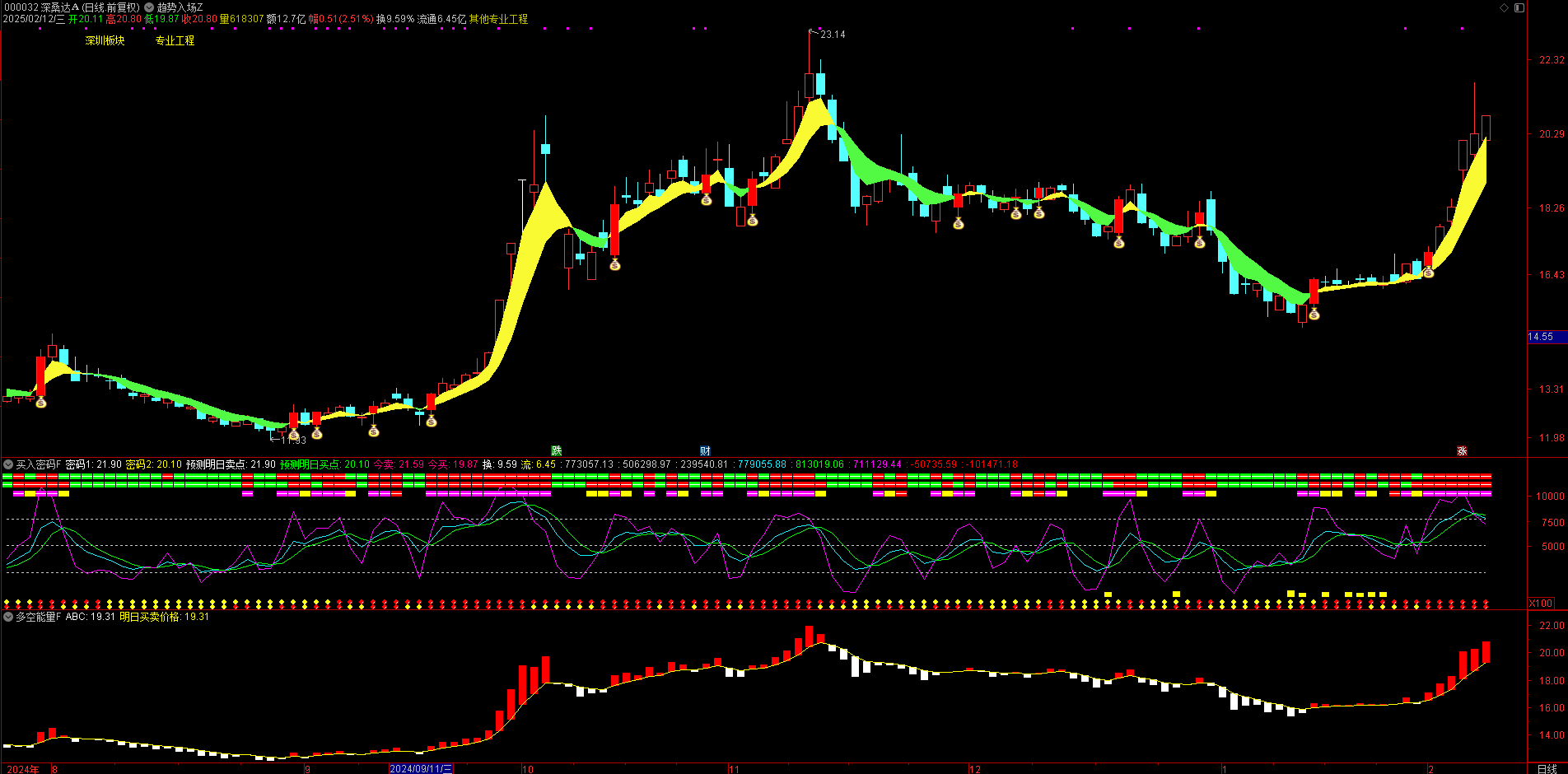The width and height of the screenshot is (1568, 774).
Task: Toggle the side panel layout icon
Action: point(1520,7)
